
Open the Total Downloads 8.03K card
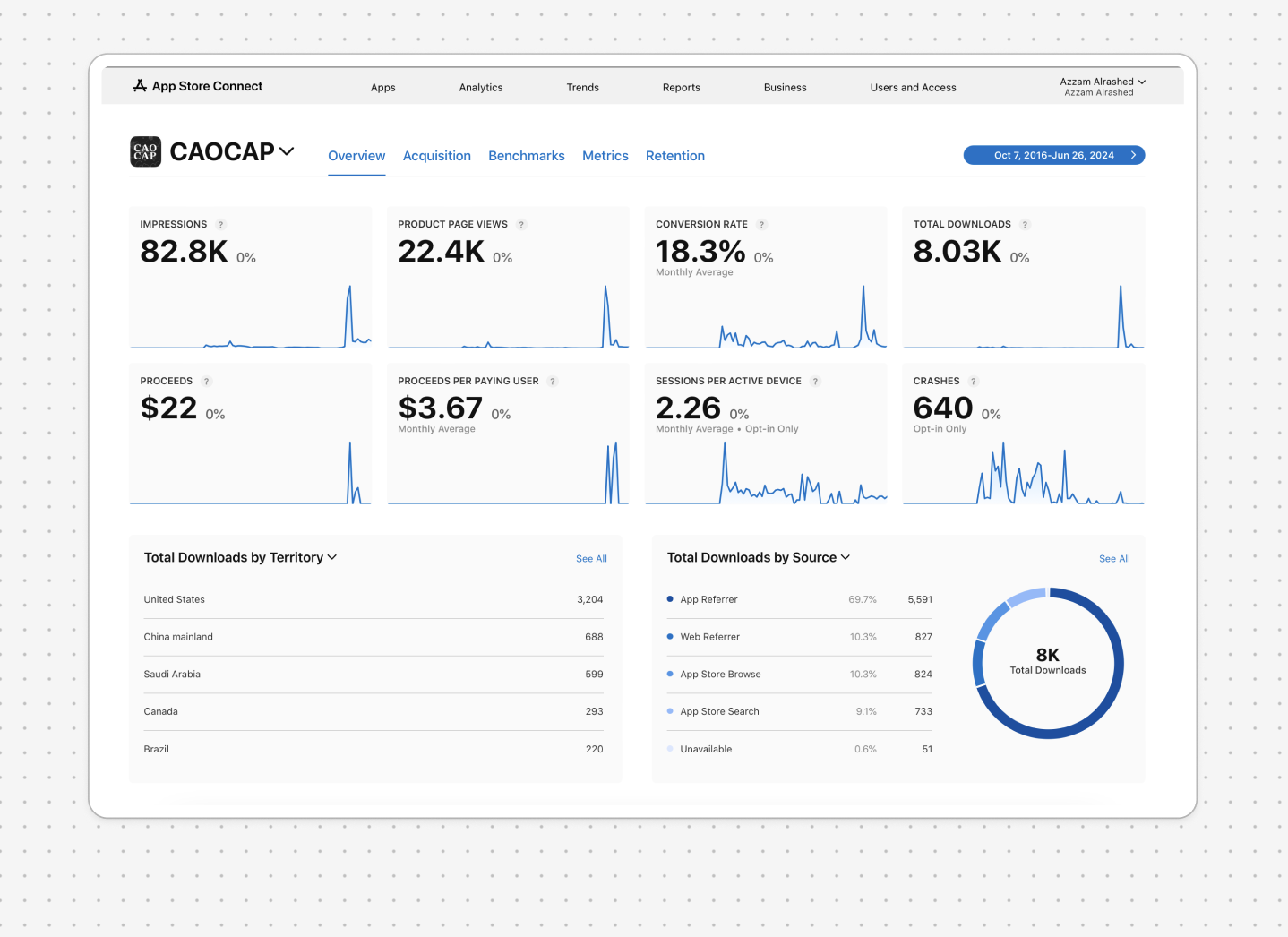(1024, 278)
